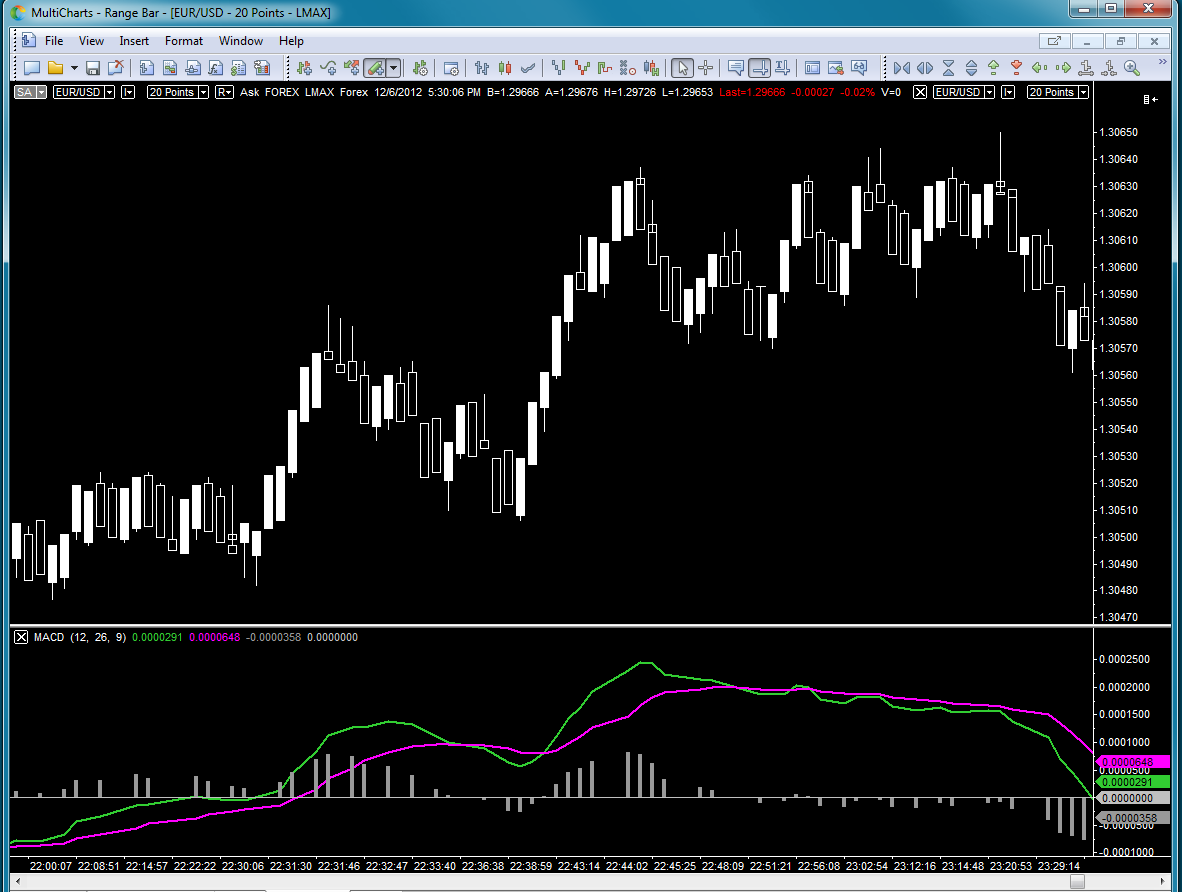Viewport: 1182px width, 892px height.
Task: Select the Crosshair cursor tool
Action: (x=706, y=69)
